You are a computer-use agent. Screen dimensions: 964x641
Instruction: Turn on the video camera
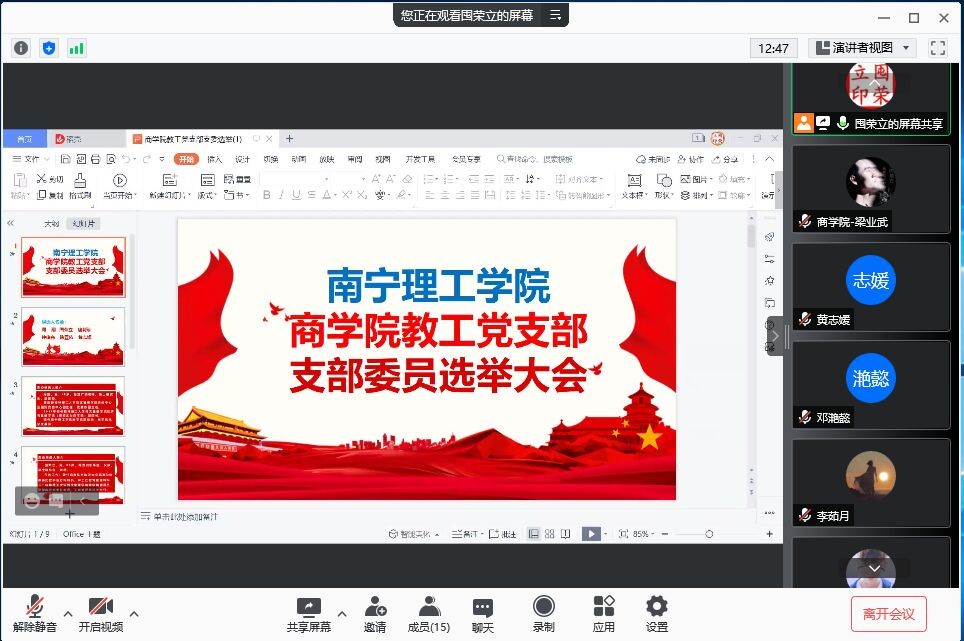point(100,613)
